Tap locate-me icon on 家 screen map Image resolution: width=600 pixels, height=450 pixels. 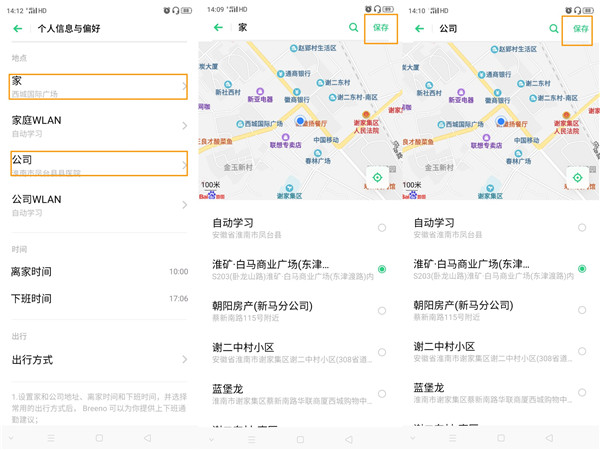coord(378,178)
